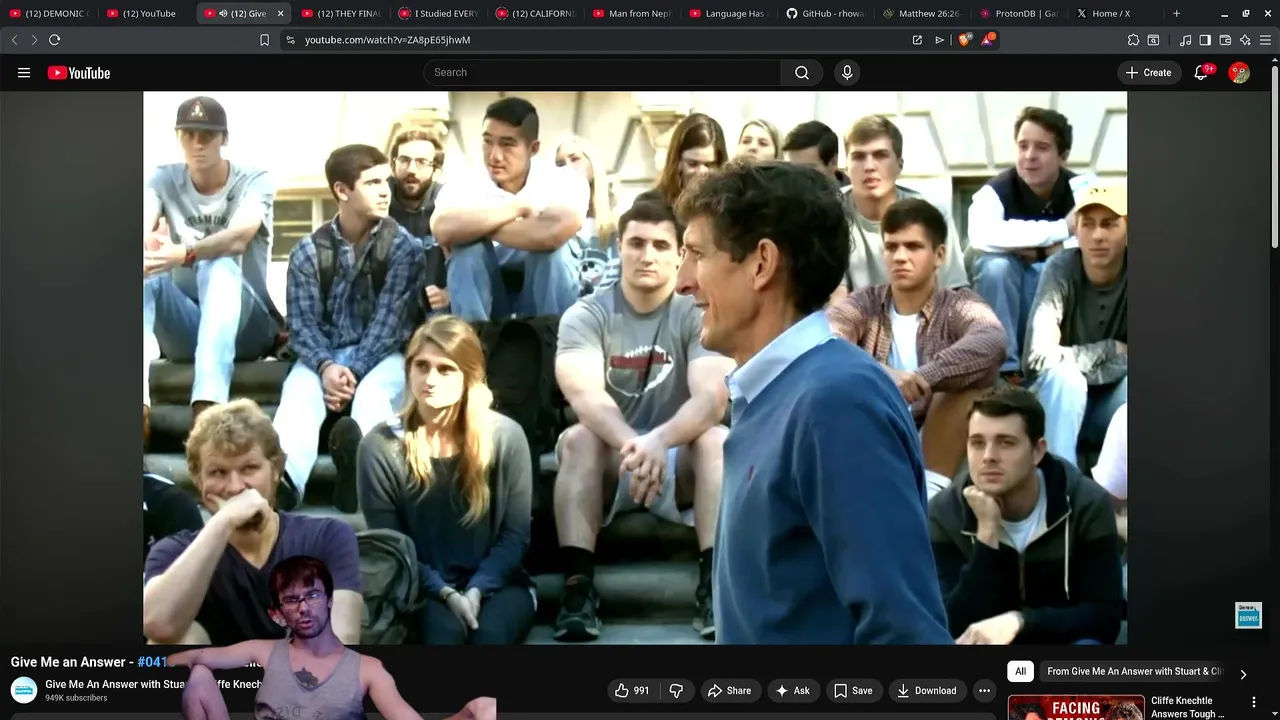Dislike the video with thumbs down
Viewport: 1280px width, 720px height.
click(676, 691)
